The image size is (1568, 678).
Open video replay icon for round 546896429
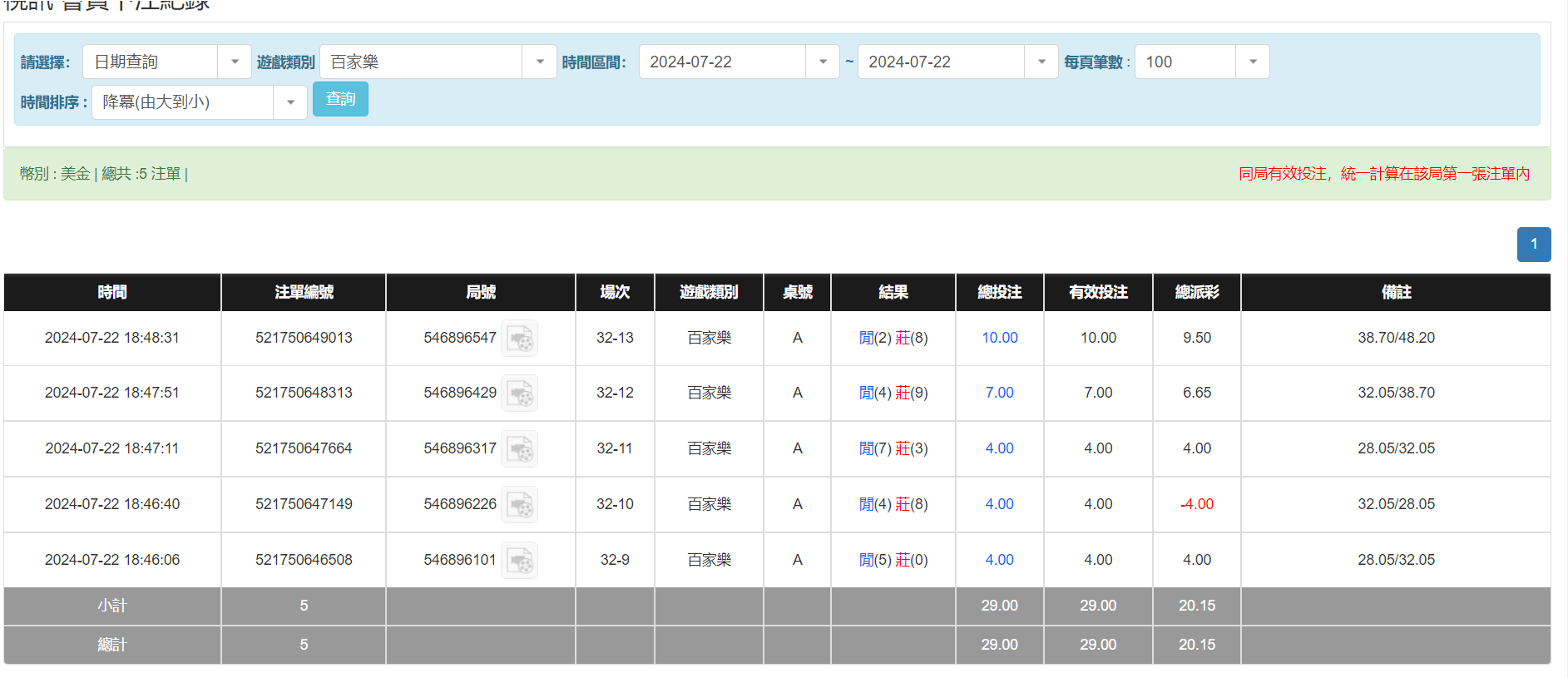520,393
